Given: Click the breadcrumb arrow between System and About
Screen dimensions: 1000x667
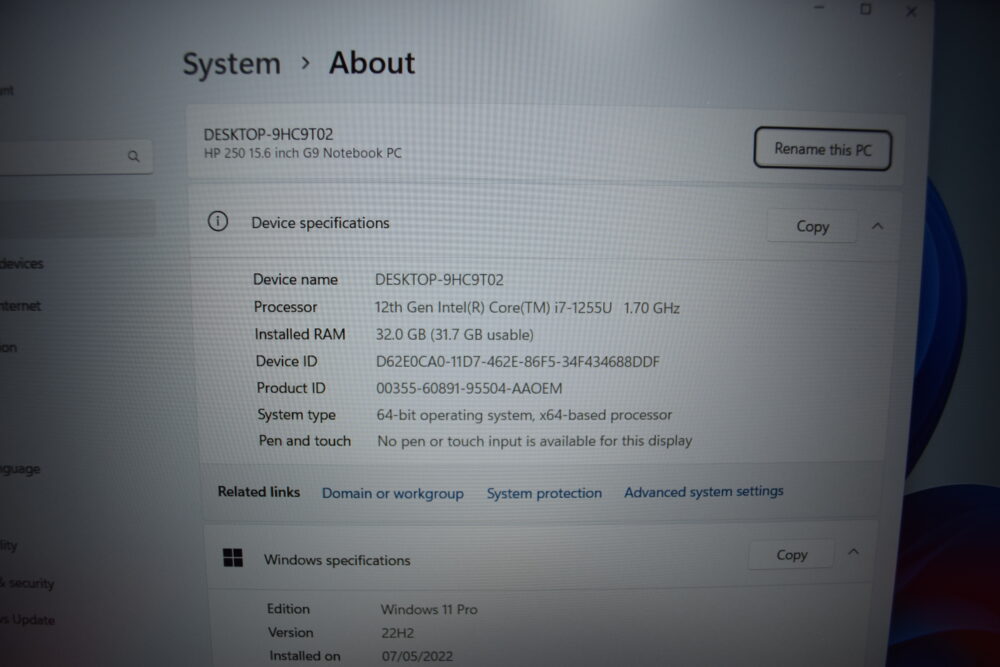Looking at the screenshot, I should [x=305, y=62].
